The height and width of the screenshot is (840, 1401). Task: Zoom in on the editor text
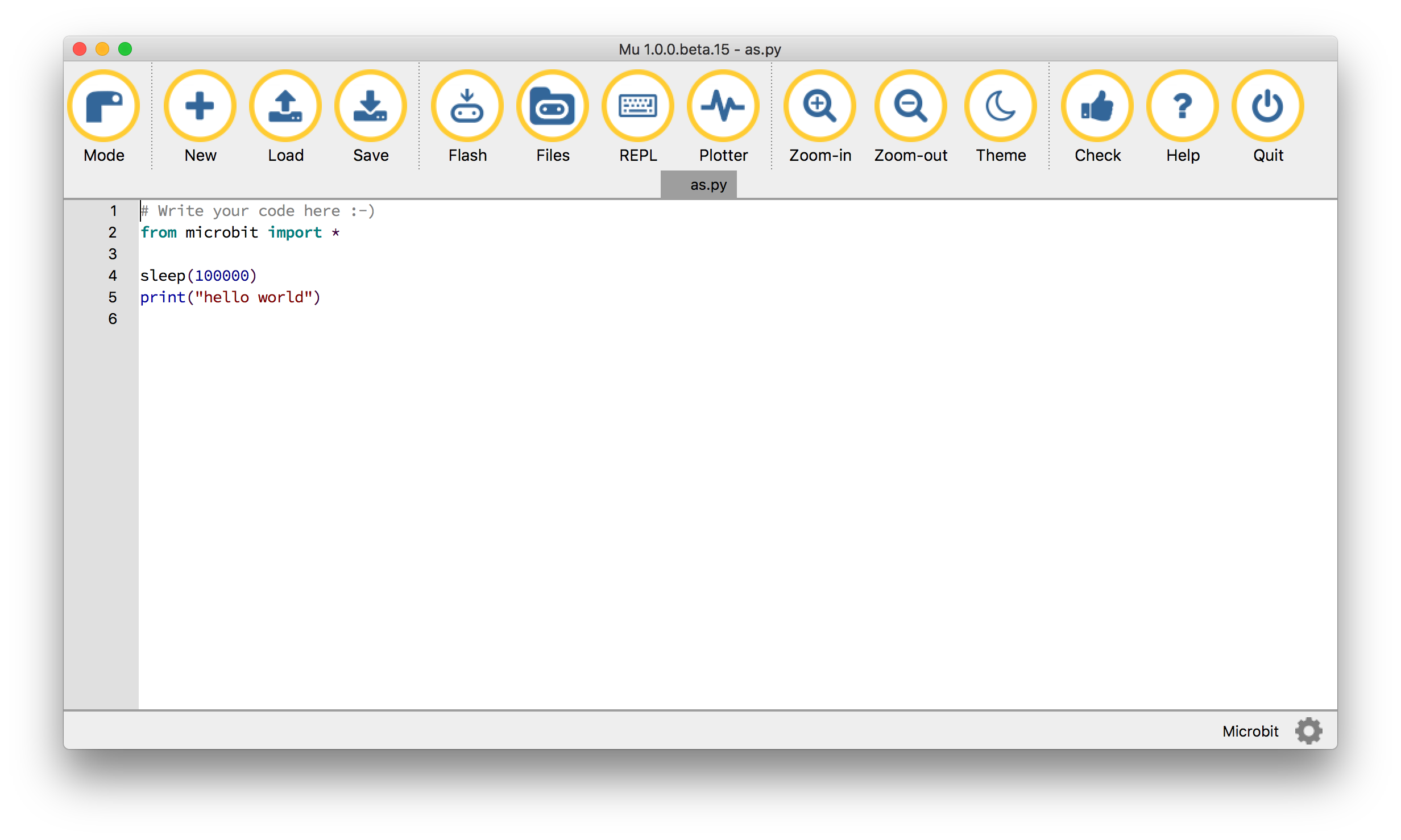pos(820,106)
